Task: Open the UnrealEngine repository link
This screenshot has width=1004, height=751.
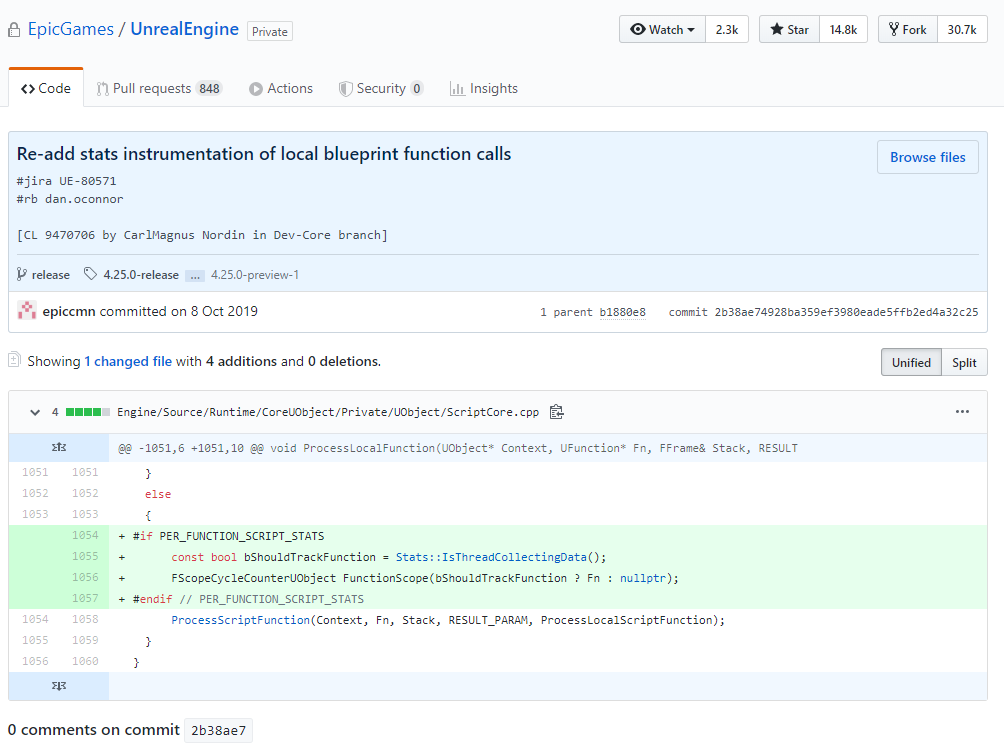Action: [184, 29]
